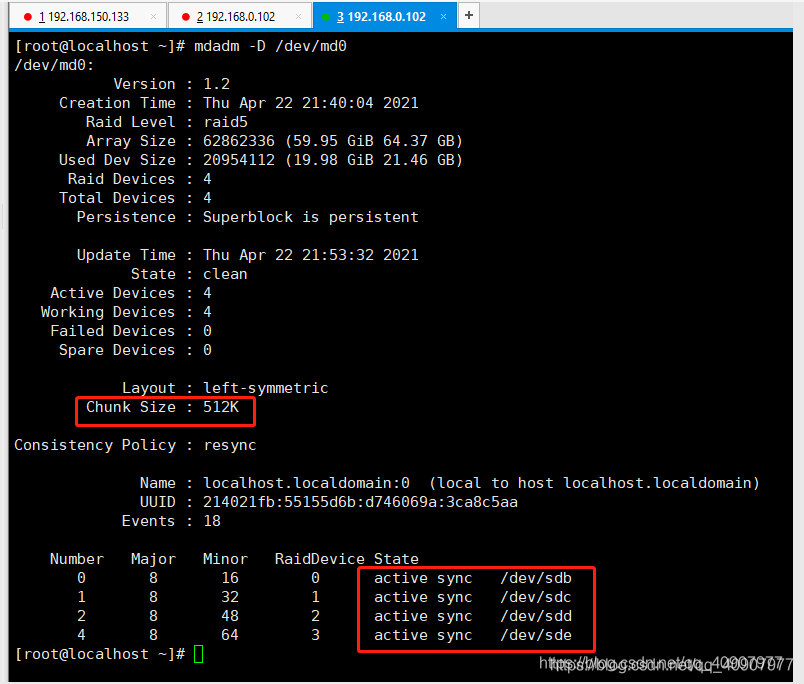Click the '/dev/md0:' output line
804x684 pixels.
point(54,65)
